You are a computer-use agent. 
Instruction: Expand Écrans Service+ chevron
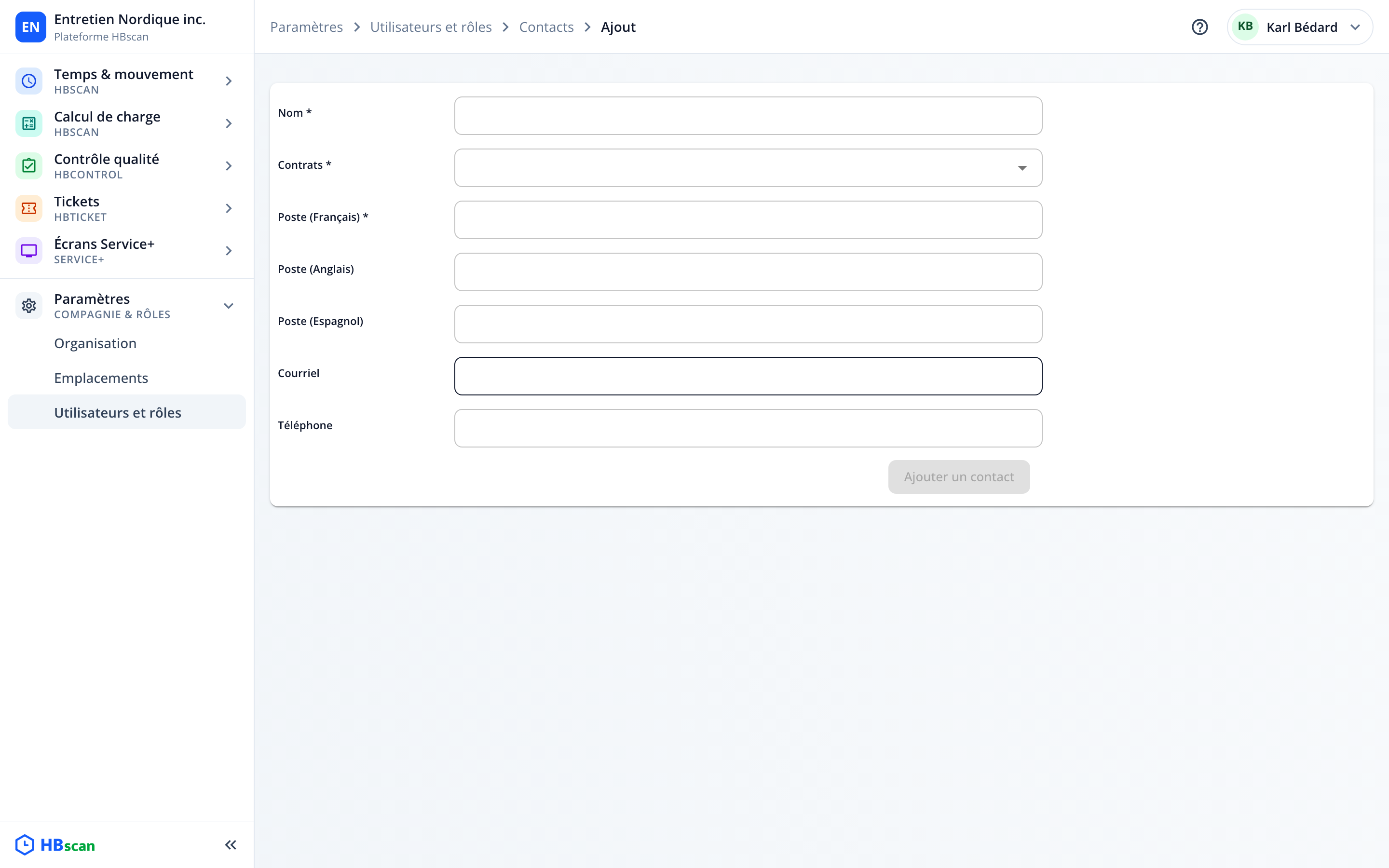229,251
